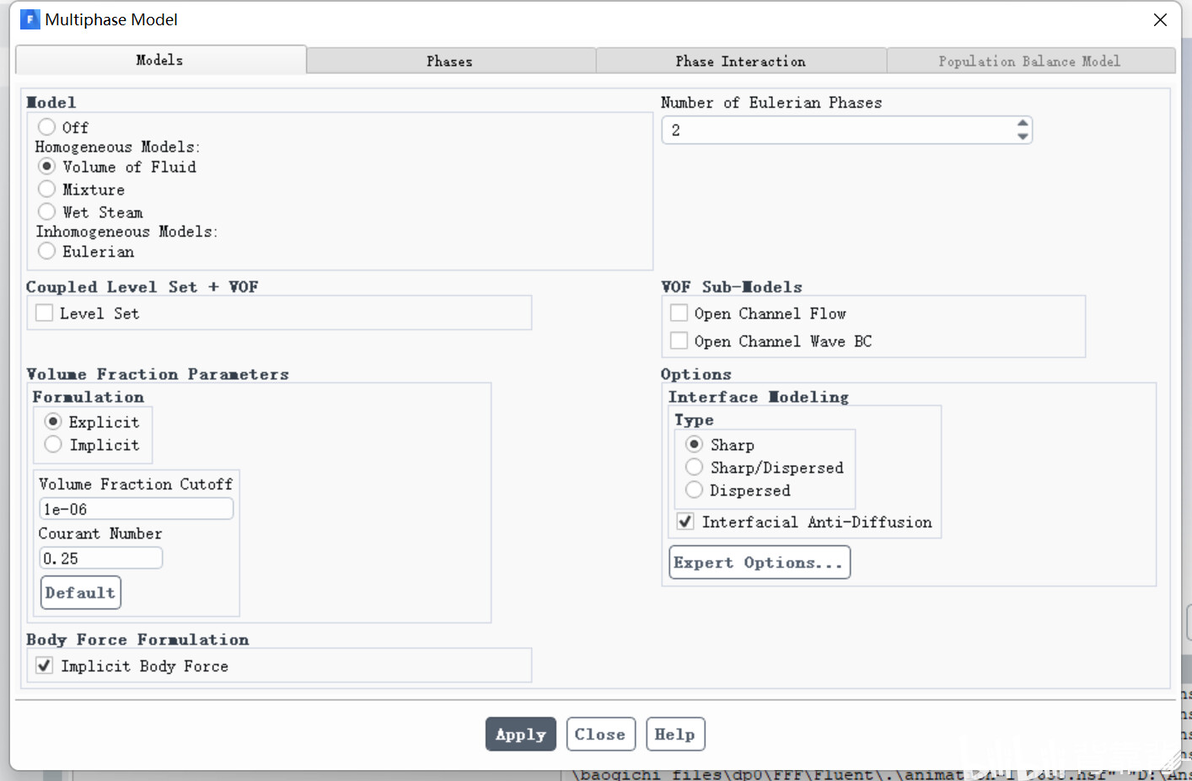Close the Multiphase Model dialog window
1192x781 pixels.
(1160, 20)
